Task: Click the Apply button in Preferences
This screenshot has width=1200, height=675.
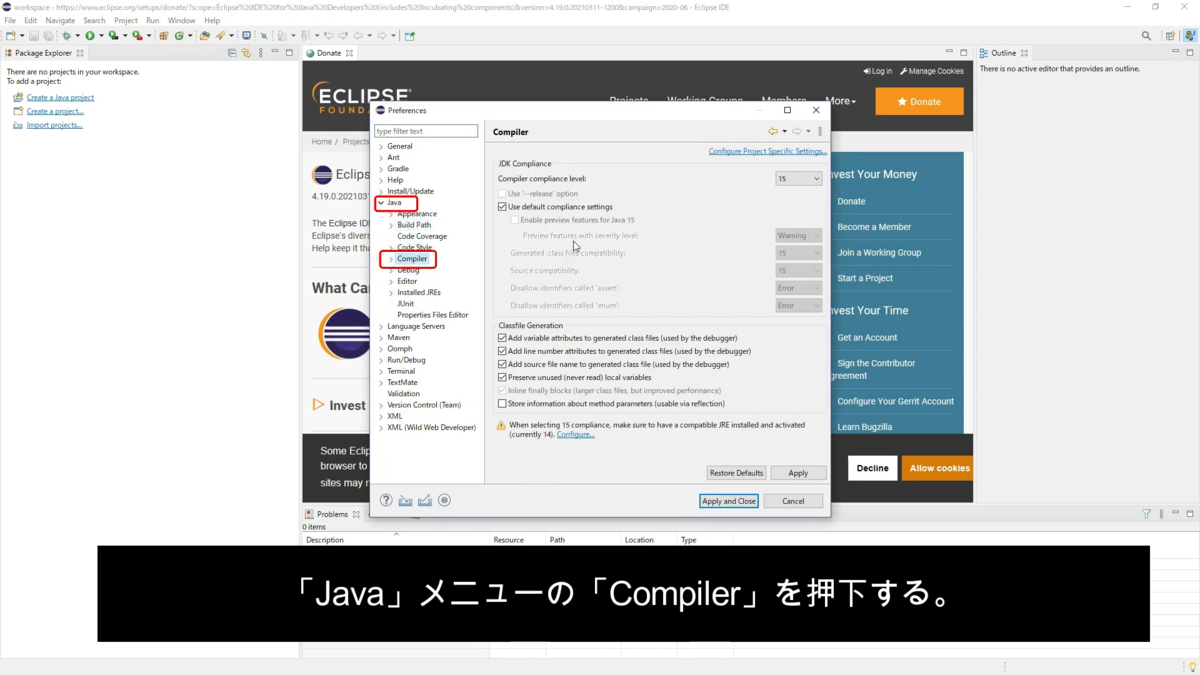Action: [x=798, y=473]
